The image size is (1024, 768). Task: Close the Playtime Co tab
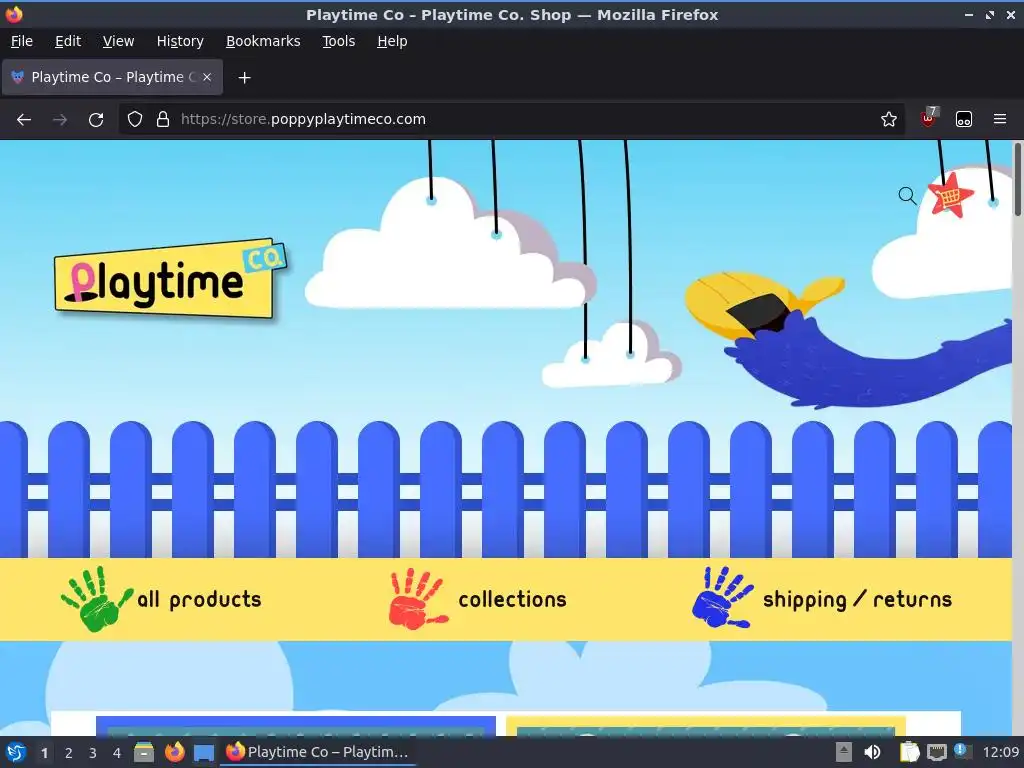(x=207, y=77)
